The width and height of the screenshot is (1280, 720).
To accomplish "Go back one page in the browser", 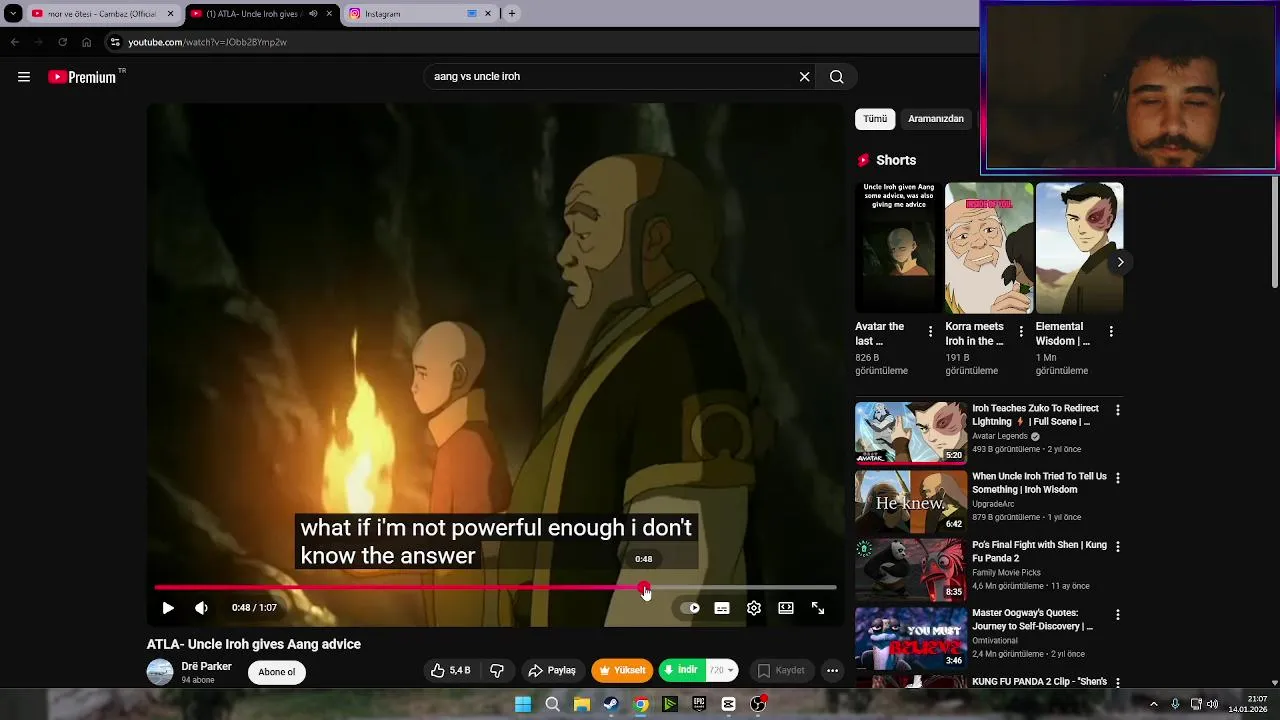I will (x=14, y=42).
